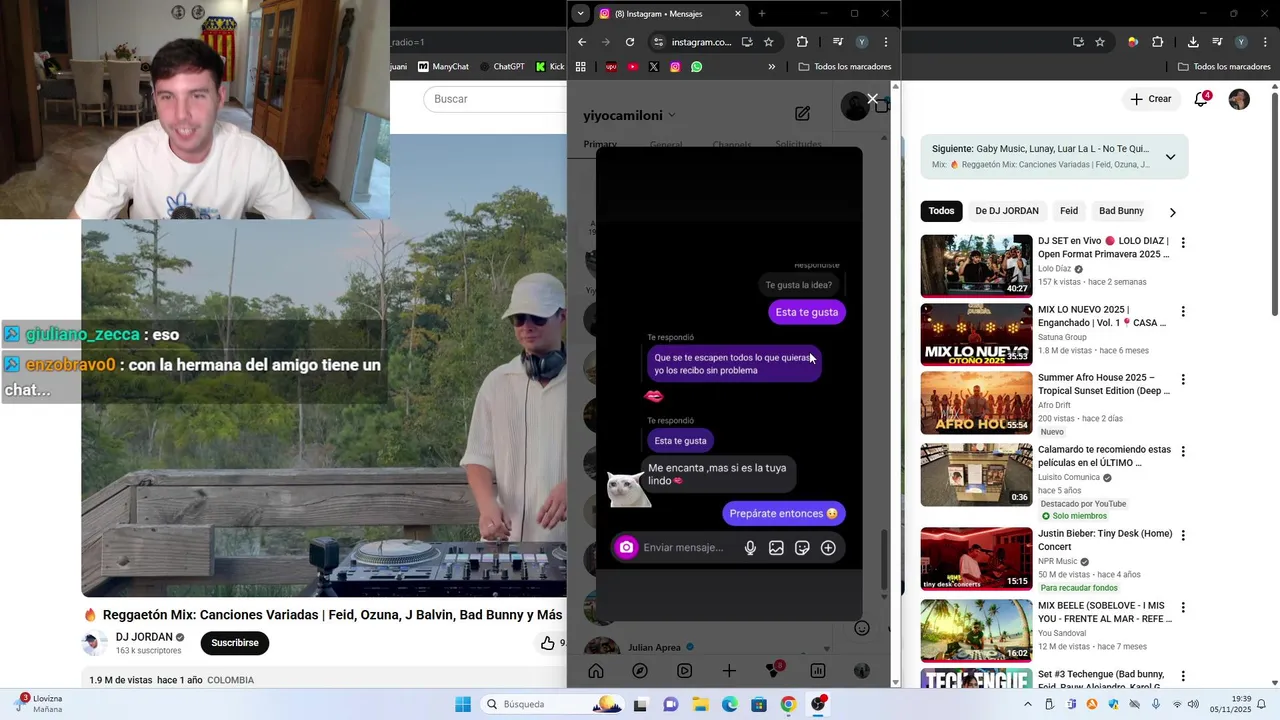Go back in the Instagram browser window
This screenshot has width=1280, height=720.
(582, 42)
